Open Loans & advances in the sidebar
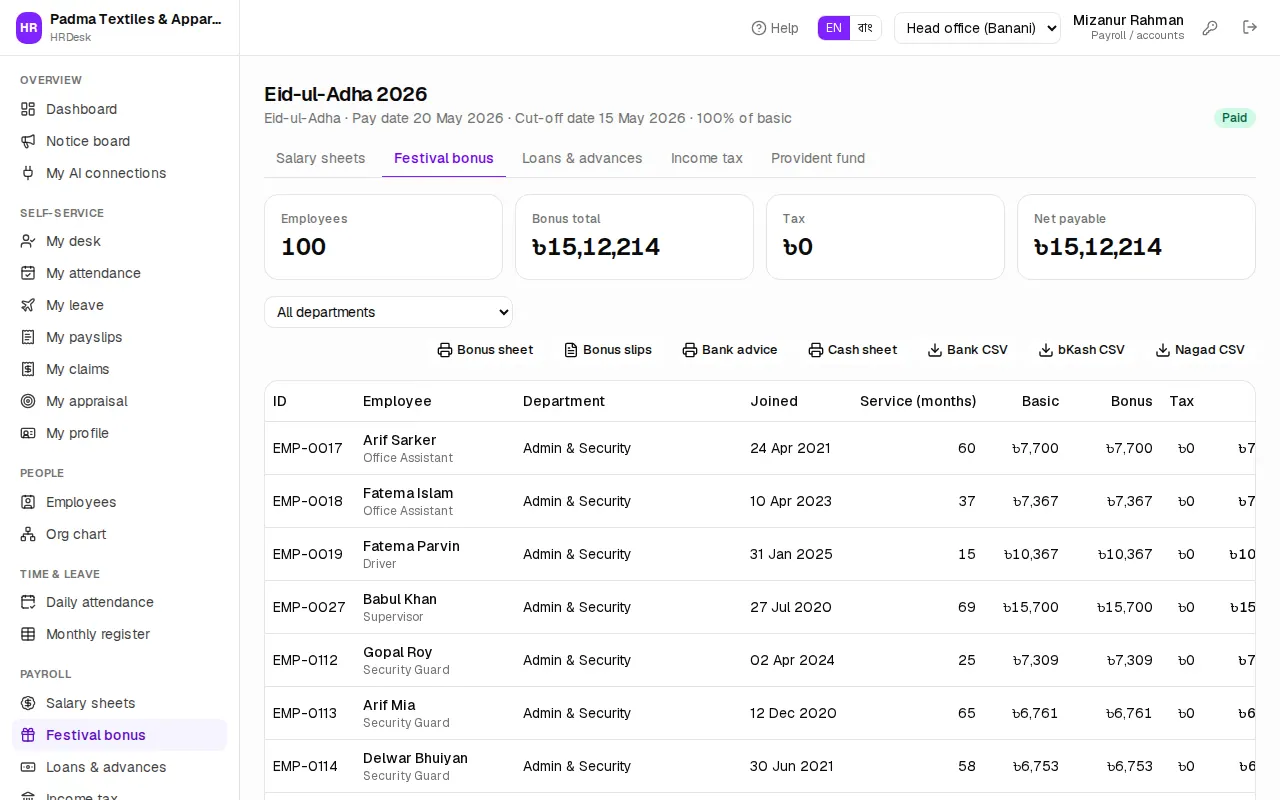 point(119,767)
